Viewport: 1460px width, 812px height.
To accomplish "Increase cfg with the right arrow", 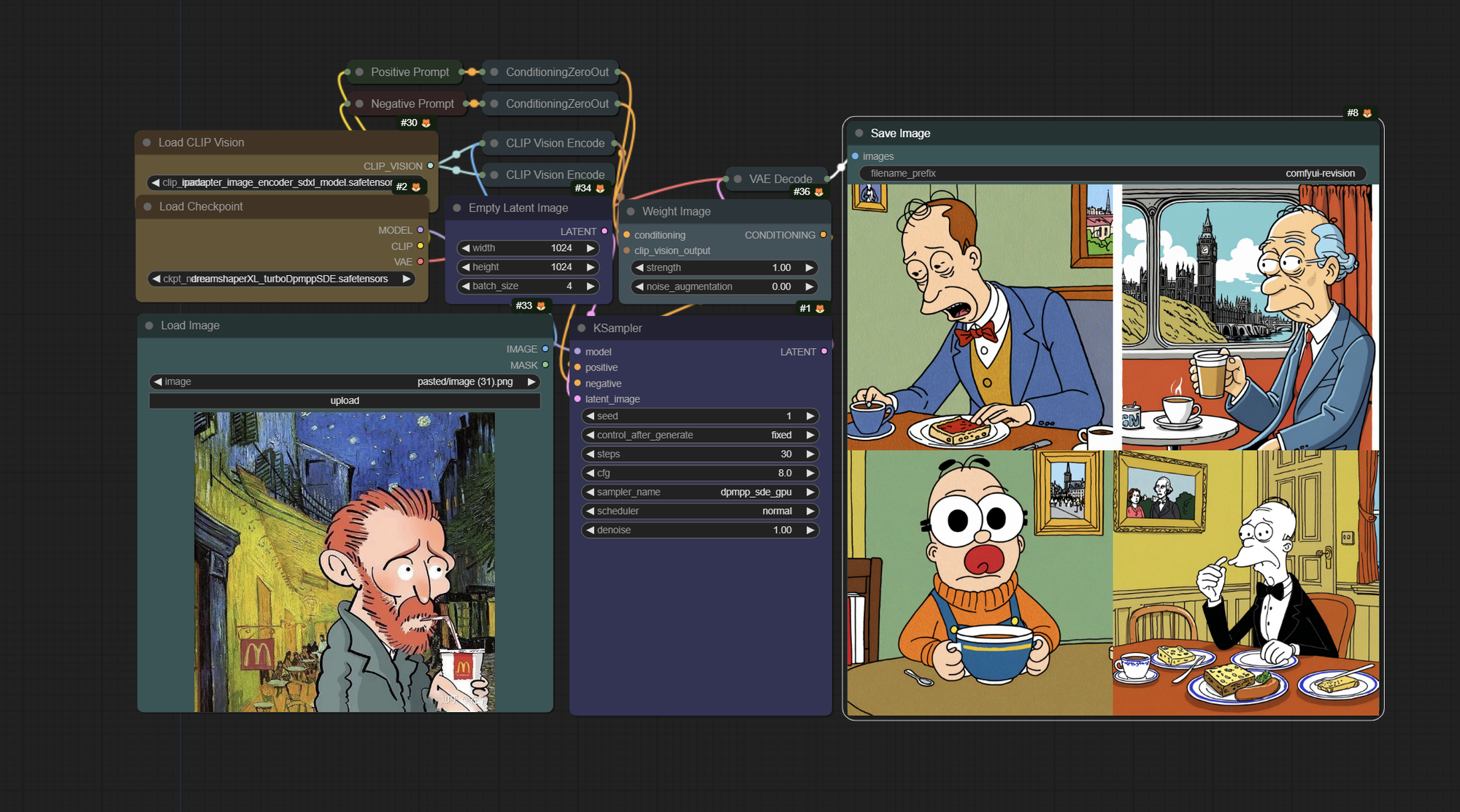I will pyautogui.click(x=810, y=473).
